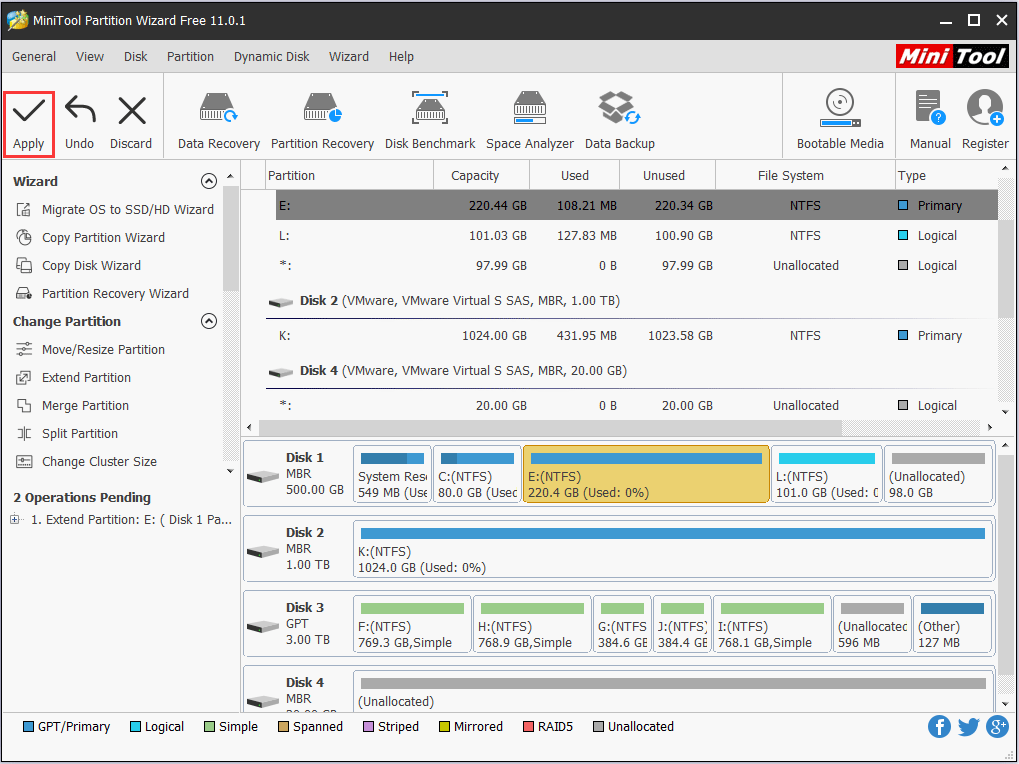Open the Facebook share icon
The height and width of the screenshot is (764, 1019).
click(939, 726)
